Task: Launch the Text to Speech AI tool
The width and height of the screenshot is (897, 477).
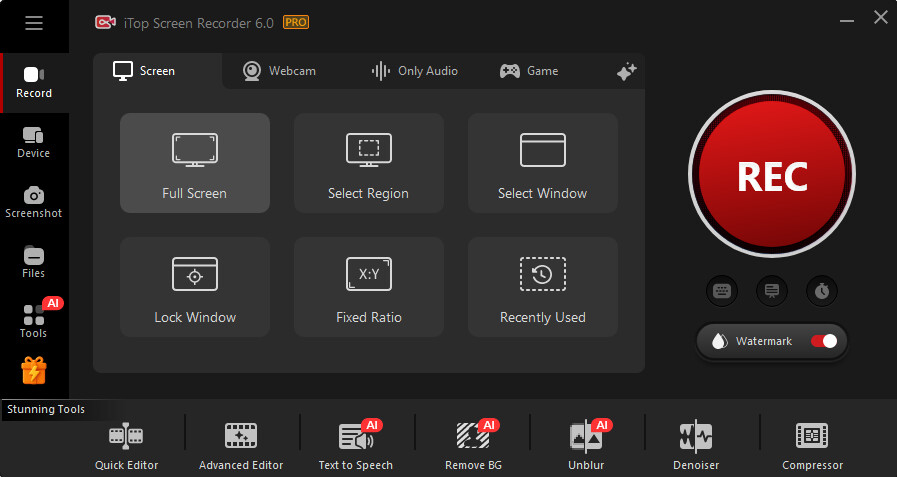Action: [356, 444]
